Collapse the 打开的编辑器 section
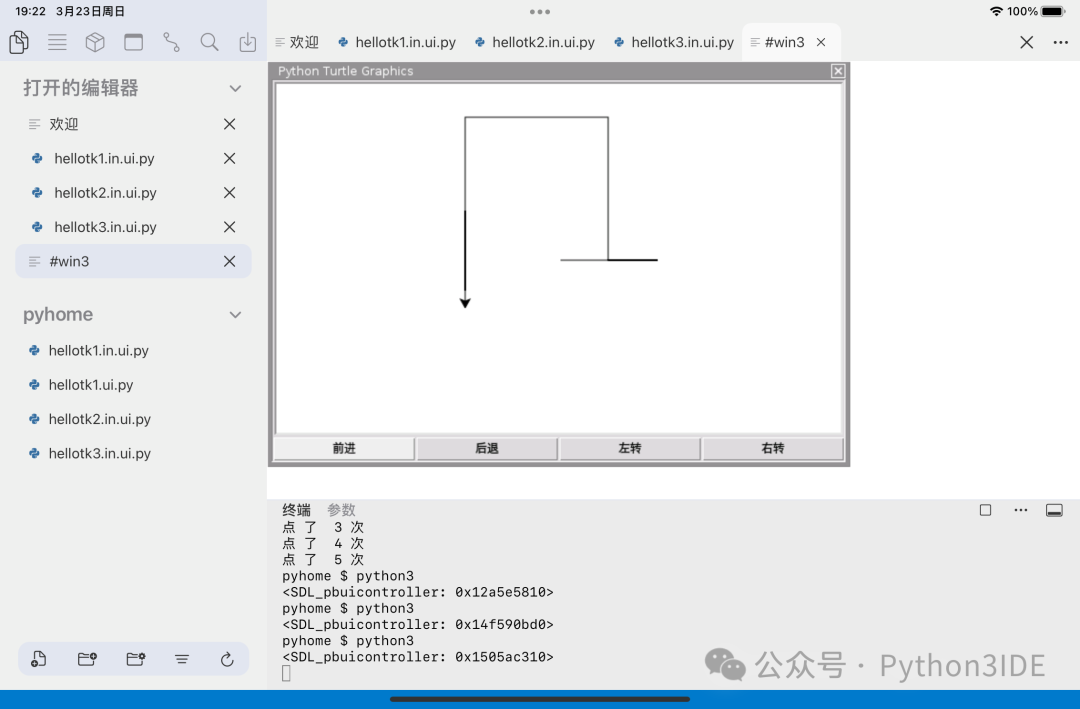 pos(235,88)
